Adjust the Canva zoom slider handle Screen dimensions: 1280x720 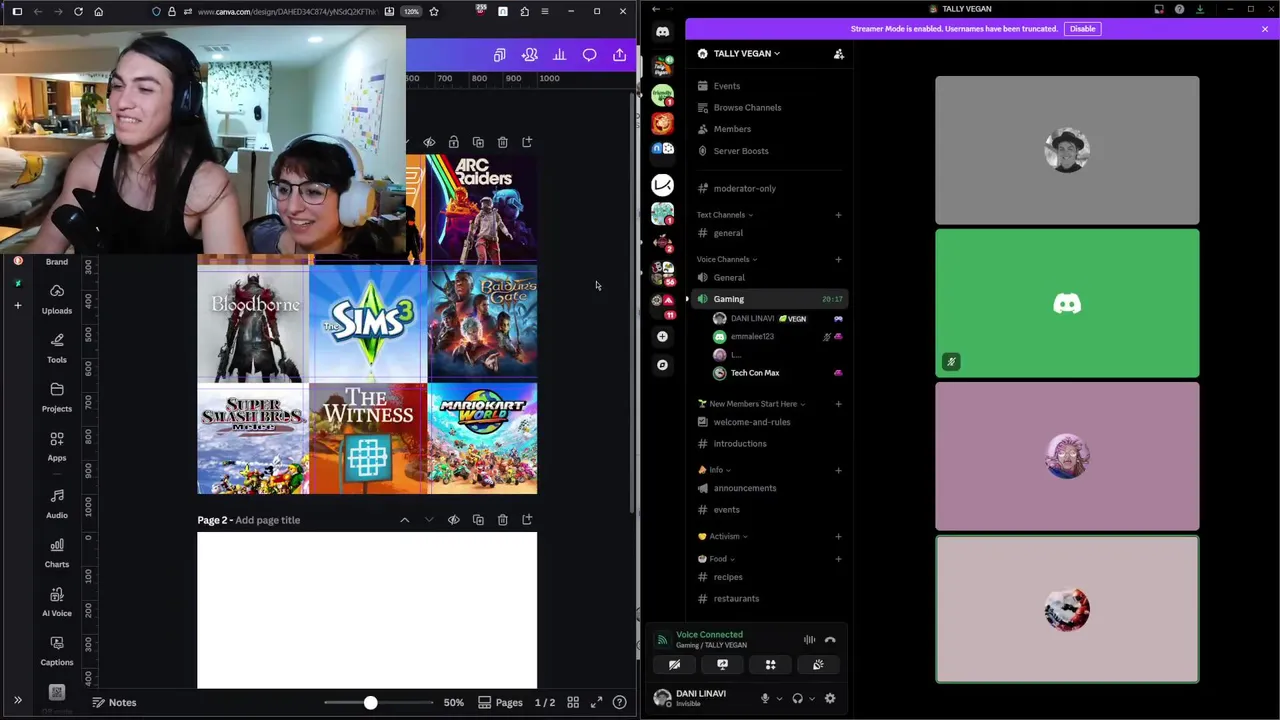coord(370,702)
